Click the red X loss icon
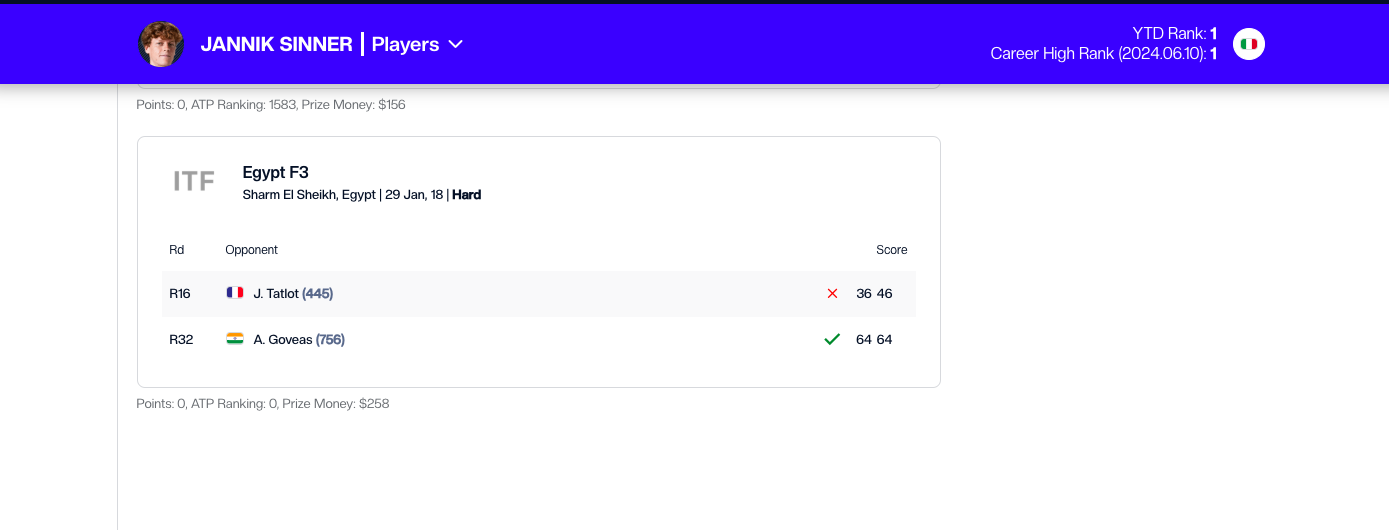 (832, 294)
